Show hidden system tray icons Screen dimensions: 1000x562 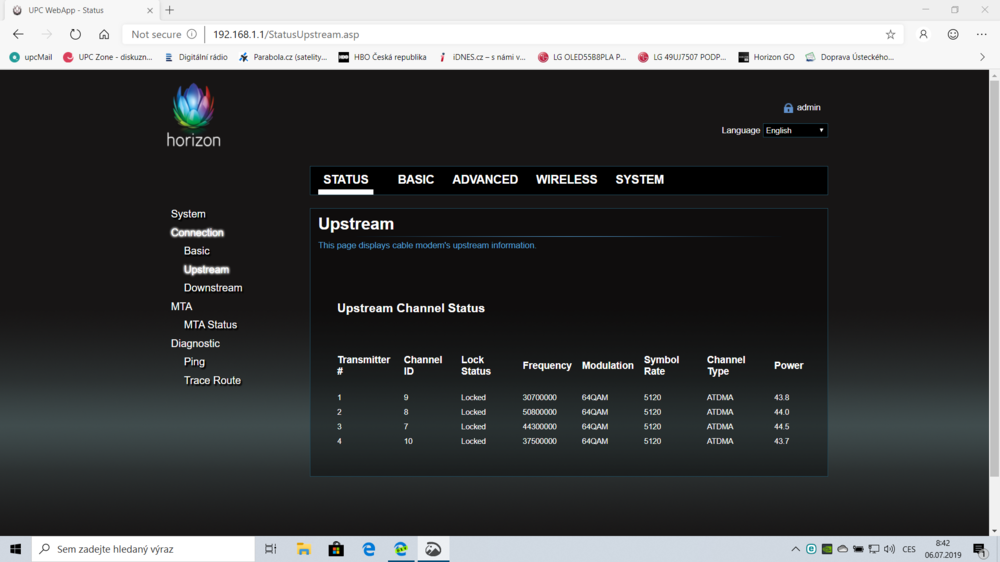[x=796, y=549]
